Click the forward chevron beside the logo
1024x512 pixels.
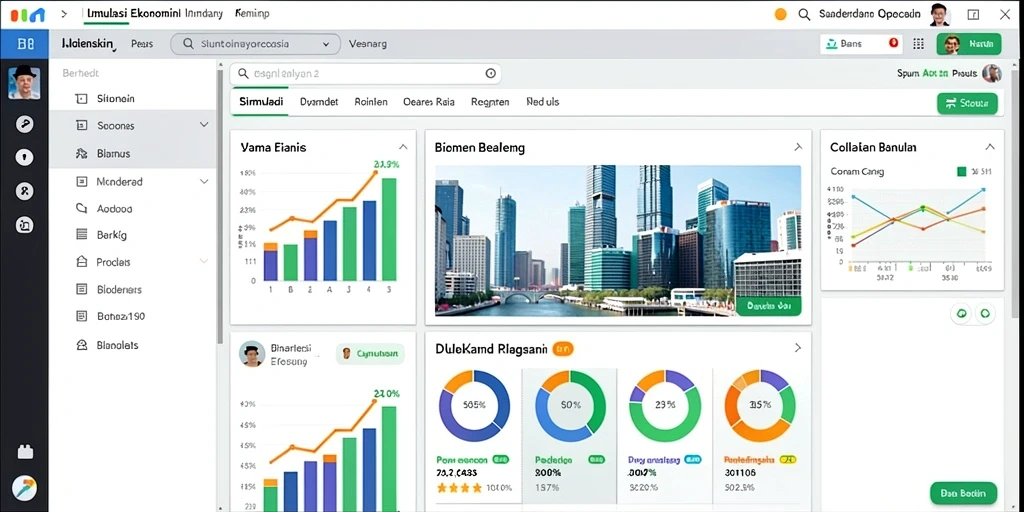click(64, 14)
